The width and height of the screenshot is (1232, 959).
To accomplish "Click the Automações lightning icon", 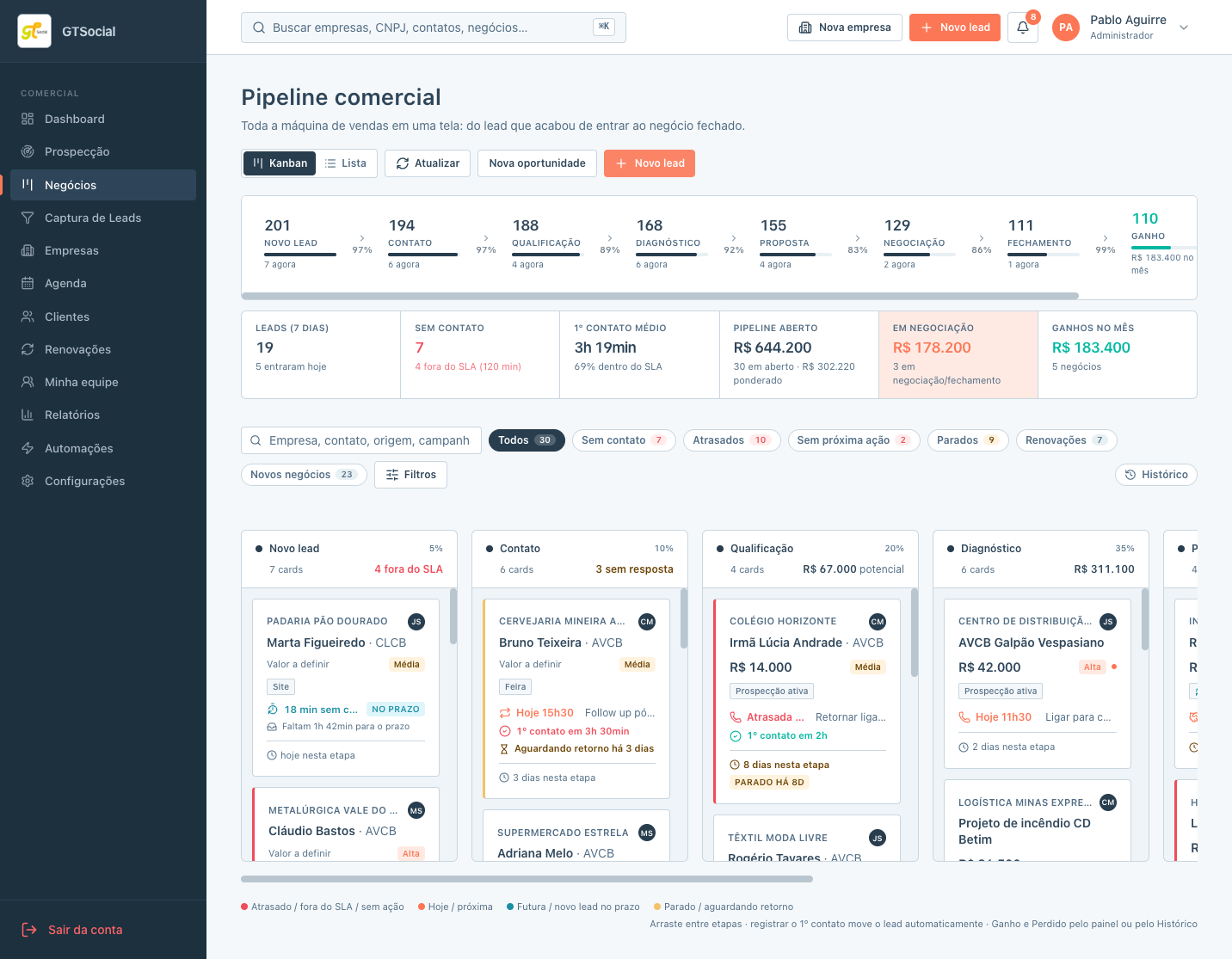I will pos(28,448).
